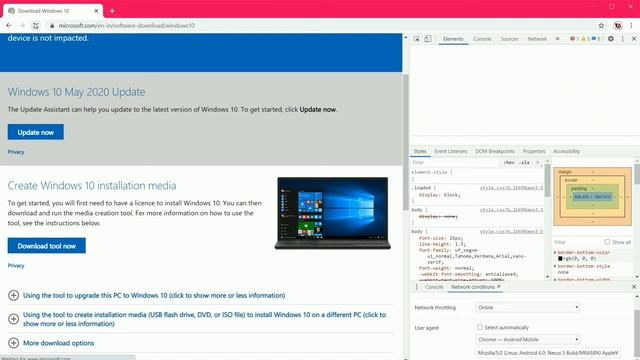The image size is (640, 360).
Task: Open the DevTools customize three-dot menu
Action: coord(622,39)
